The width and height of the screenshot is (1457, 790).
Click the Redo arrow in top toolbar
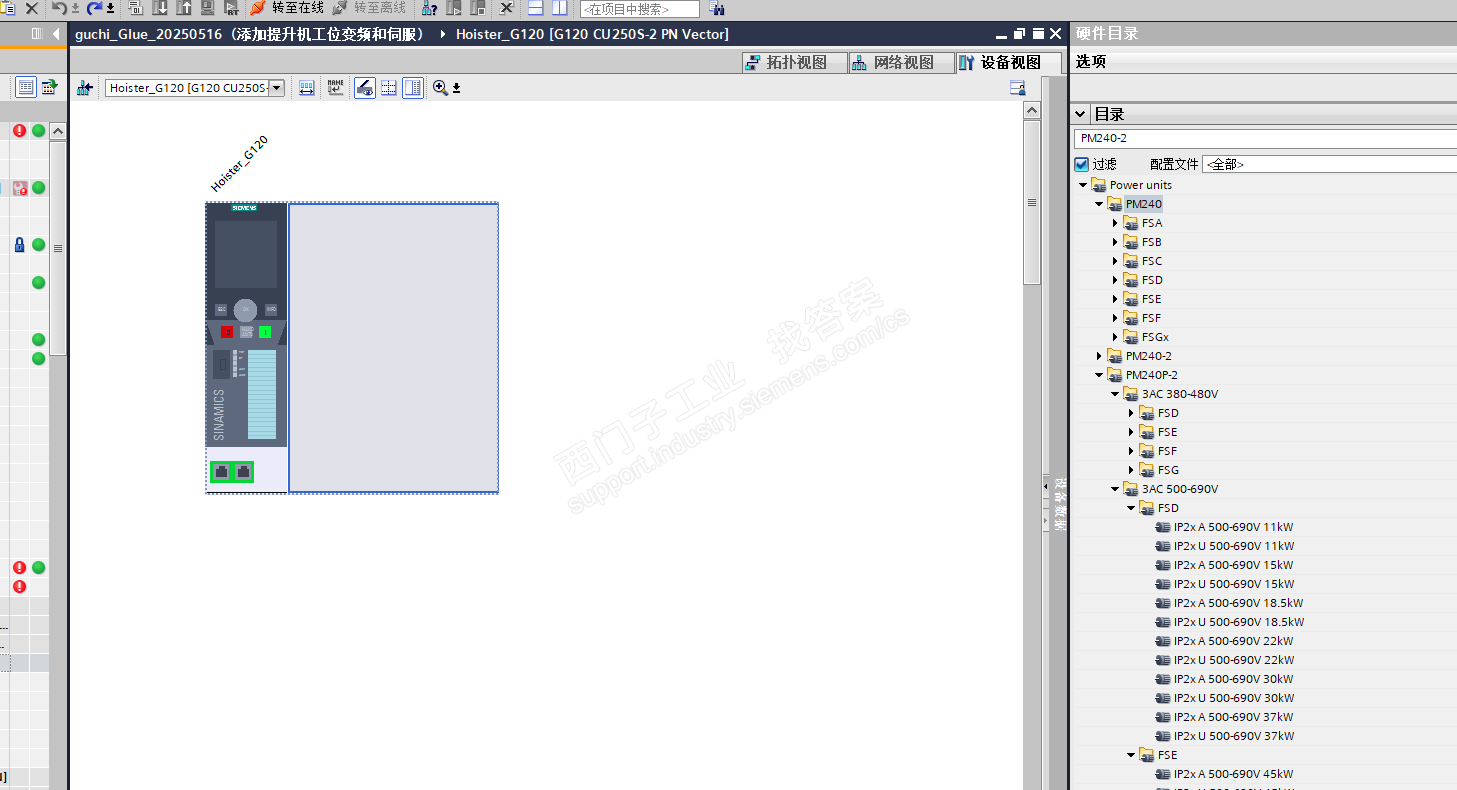click(94, 8)
